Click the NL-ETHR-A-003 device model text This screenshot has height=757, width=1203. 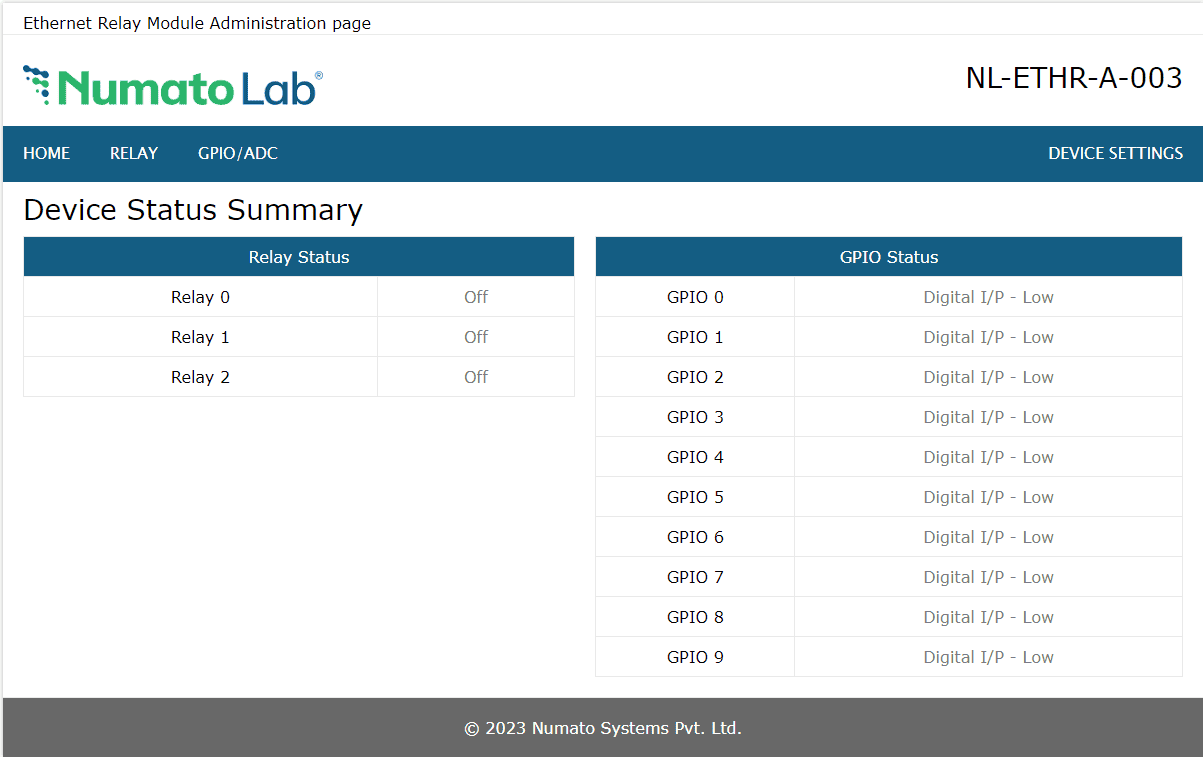click(1074, 78)
